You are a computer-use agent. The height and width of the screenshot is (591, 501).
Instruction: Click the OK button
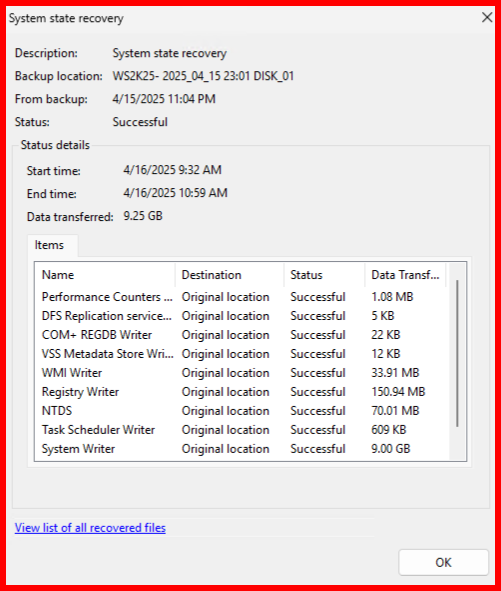[443, 562]
